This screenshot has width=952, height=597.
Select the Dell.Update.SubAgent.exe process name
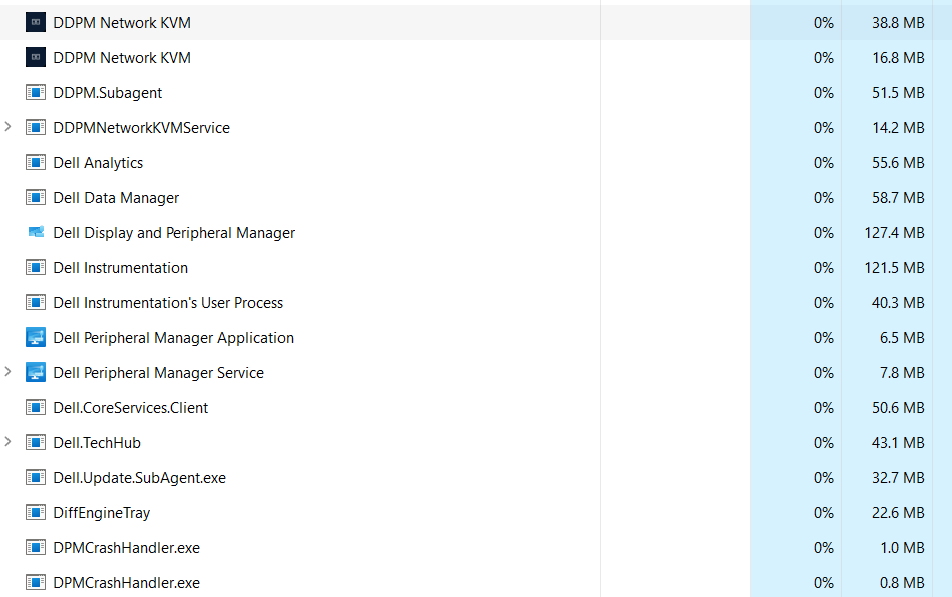tap(139, 477)
